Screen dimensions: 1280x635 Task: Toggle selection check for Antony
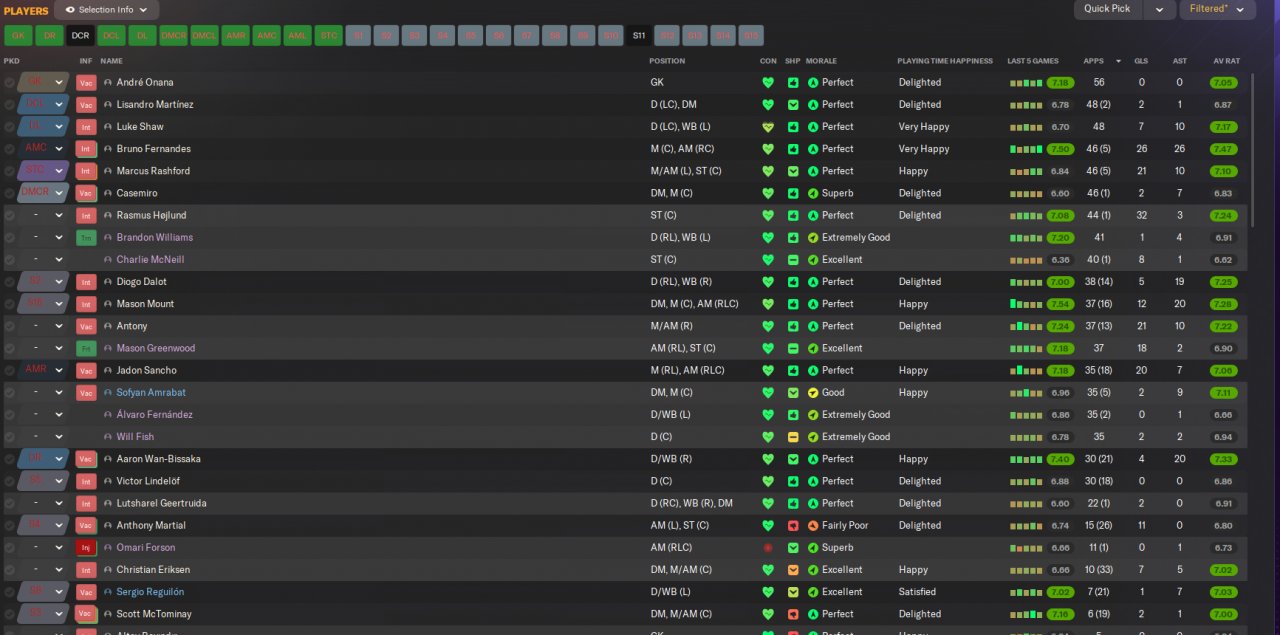(x=10, y=326)
